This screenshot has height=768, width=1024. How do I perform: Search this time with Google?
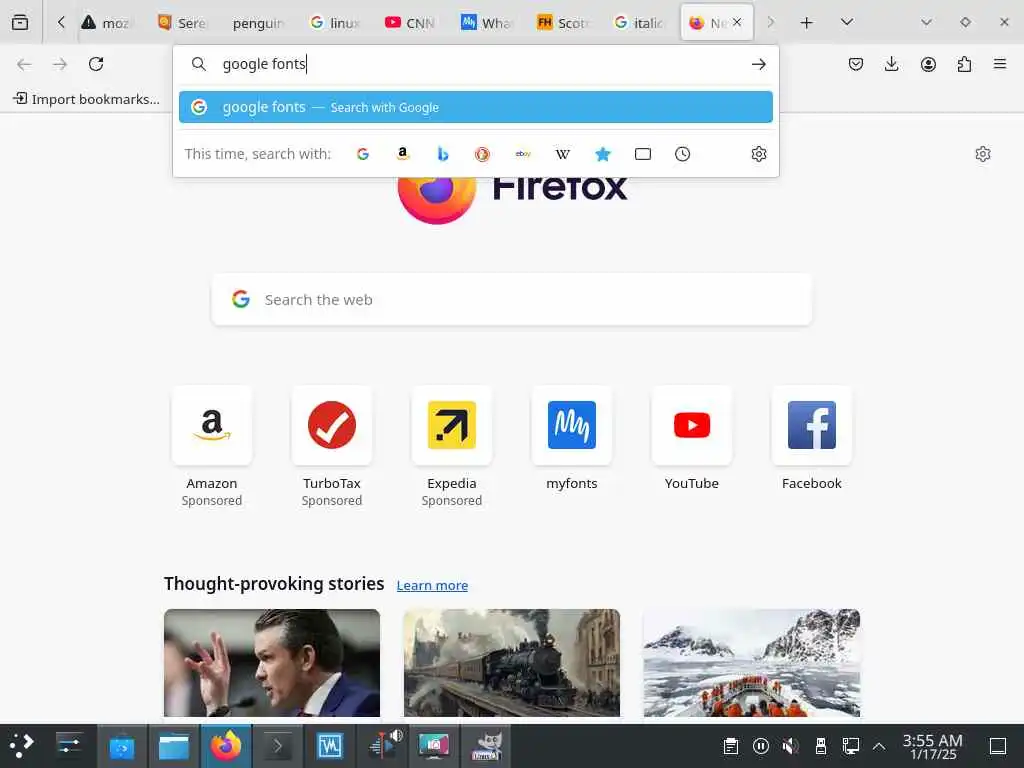click(x=363, y=154)
